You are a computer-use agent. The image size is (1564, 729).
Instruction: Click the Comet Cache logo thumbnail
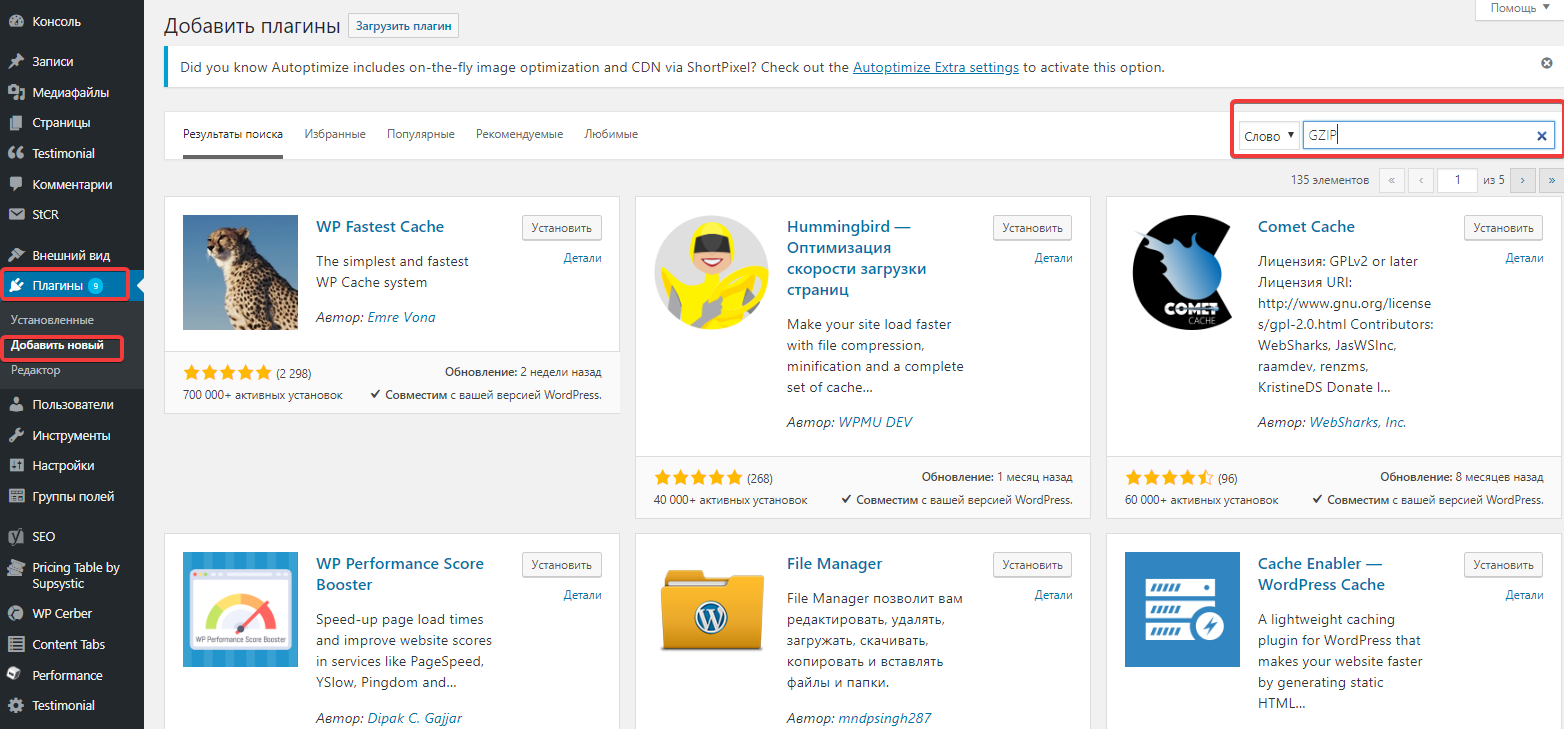1182,272
